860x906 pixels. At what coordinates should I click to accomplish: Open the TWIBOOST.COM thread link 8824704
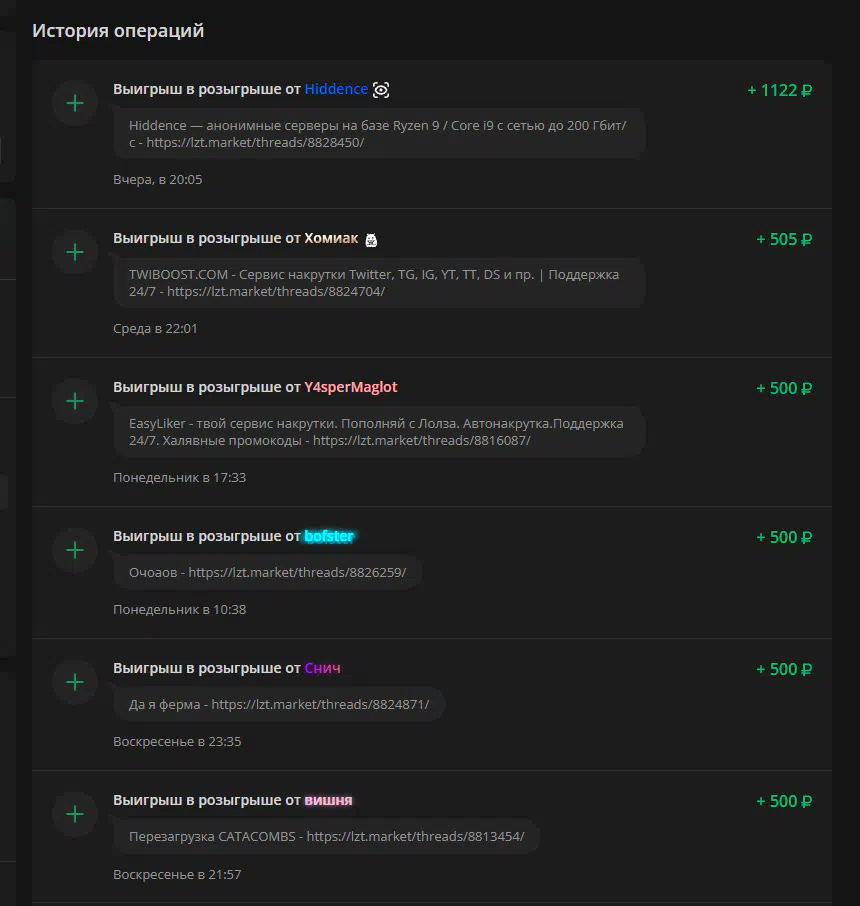coord(276,292)
